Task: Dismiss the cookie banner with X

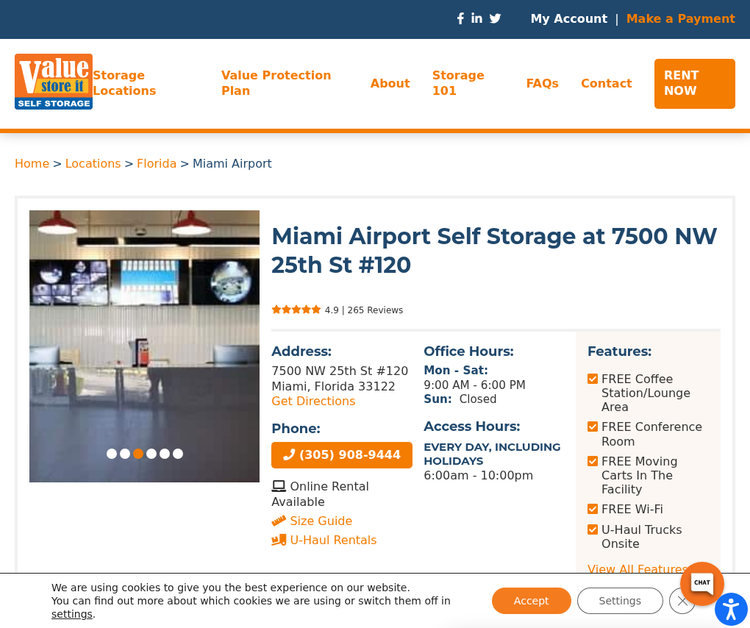Action: point(682,601)
